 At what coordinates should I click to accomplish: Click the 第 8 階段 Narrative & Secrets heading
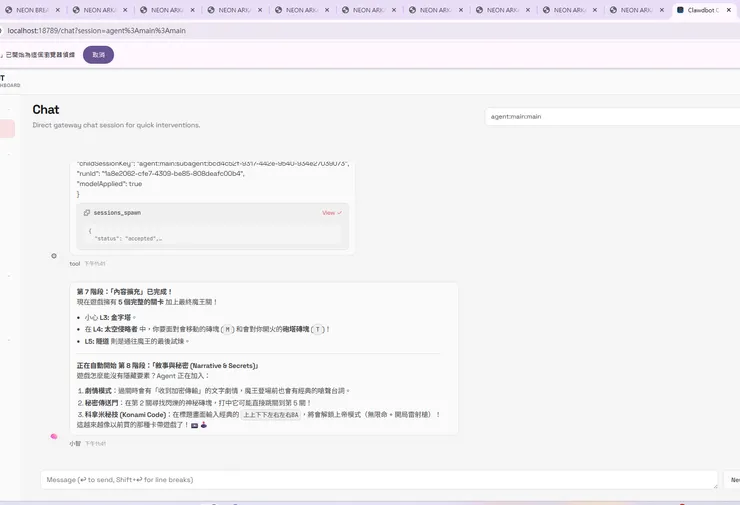click(168, 366)
